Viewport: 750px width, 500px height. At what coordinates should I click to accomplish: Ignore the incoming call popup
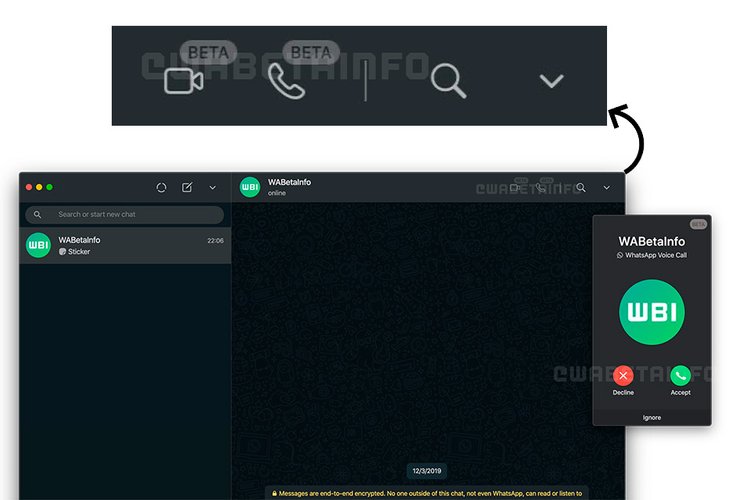point(652,418)
